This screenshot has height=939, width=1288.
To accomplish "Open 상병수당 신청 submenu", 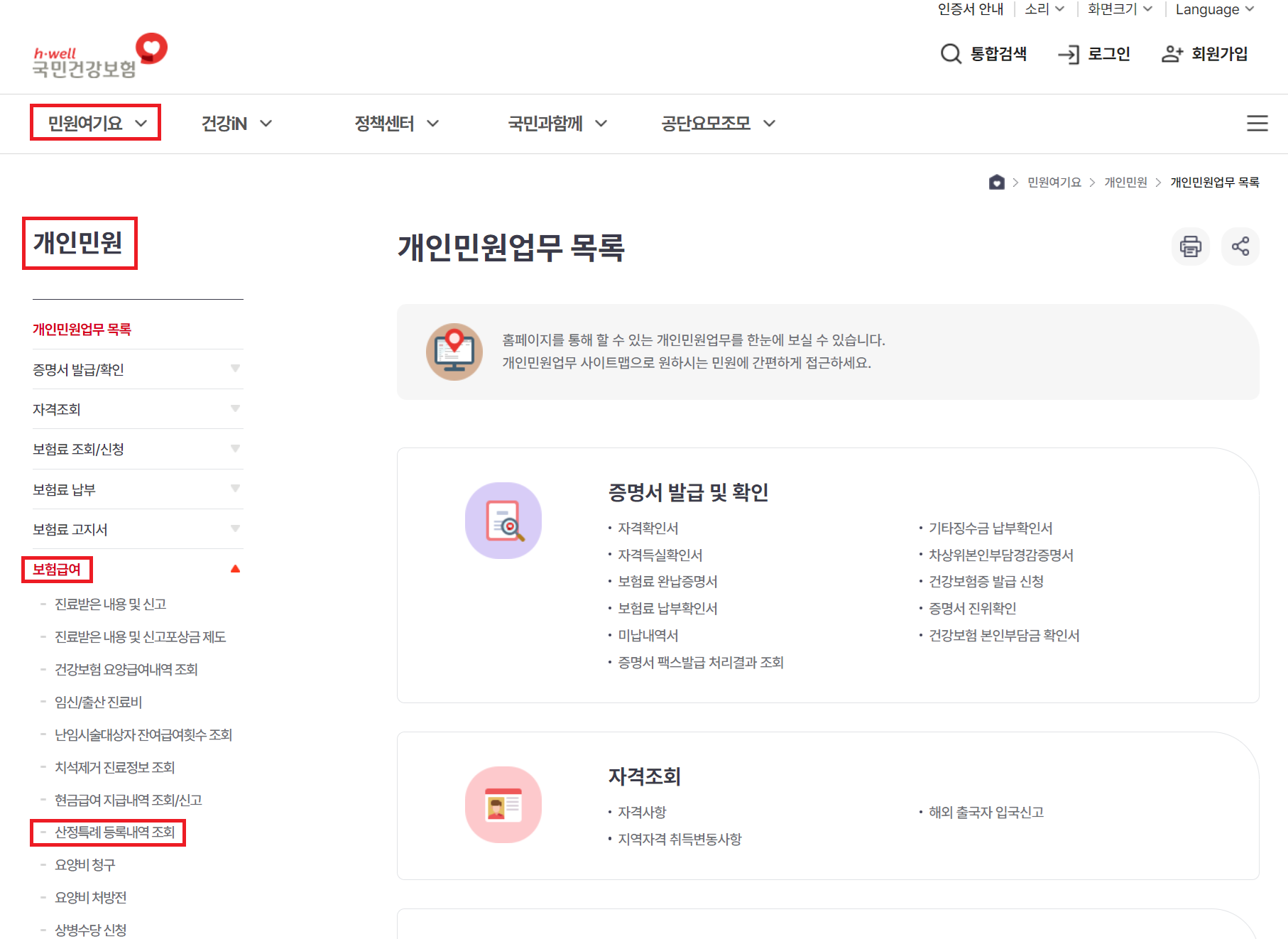I will (x=91, y=930).
